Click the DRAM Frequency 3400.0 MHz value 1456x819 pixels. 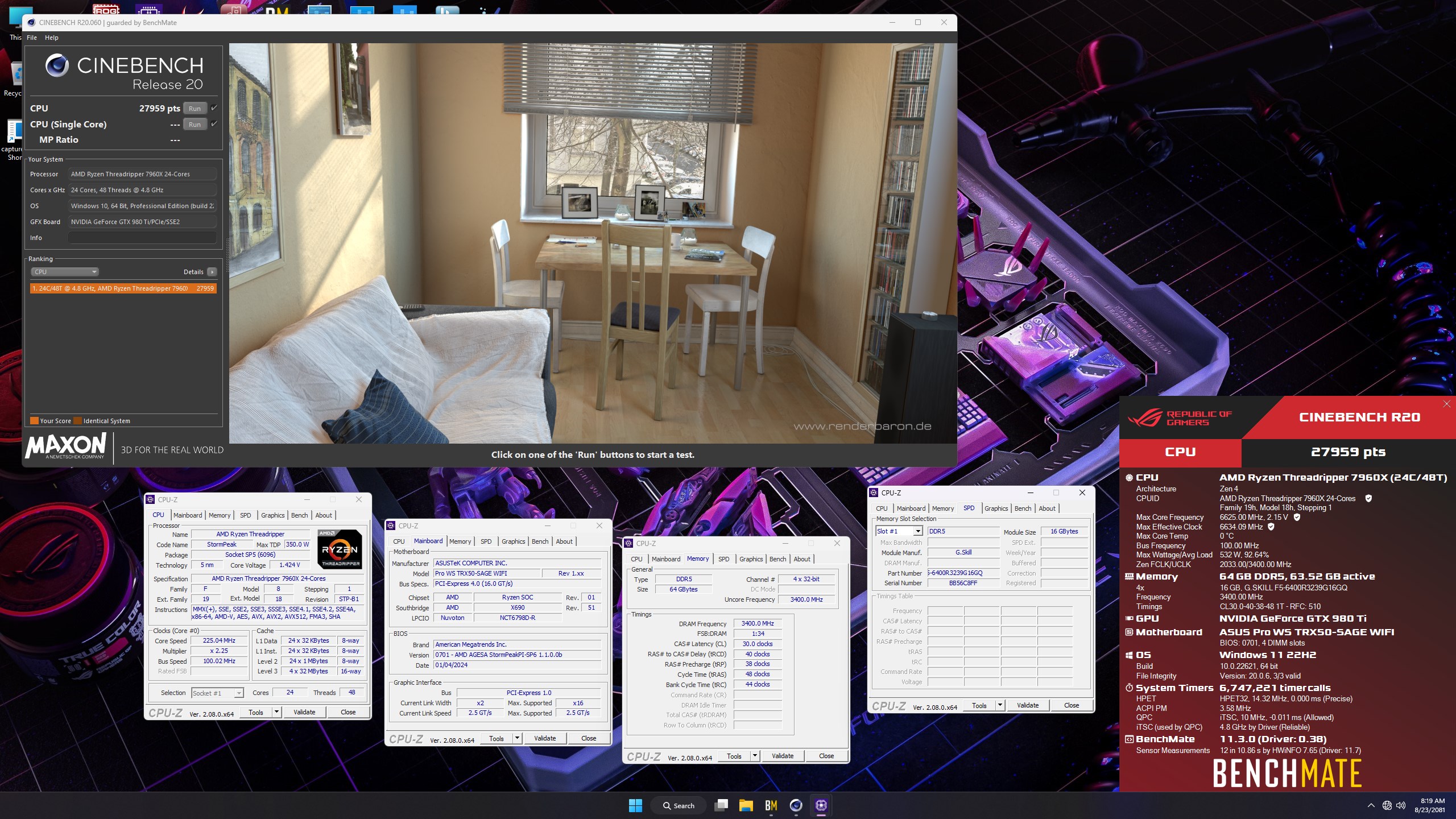[x=758, y=623]
